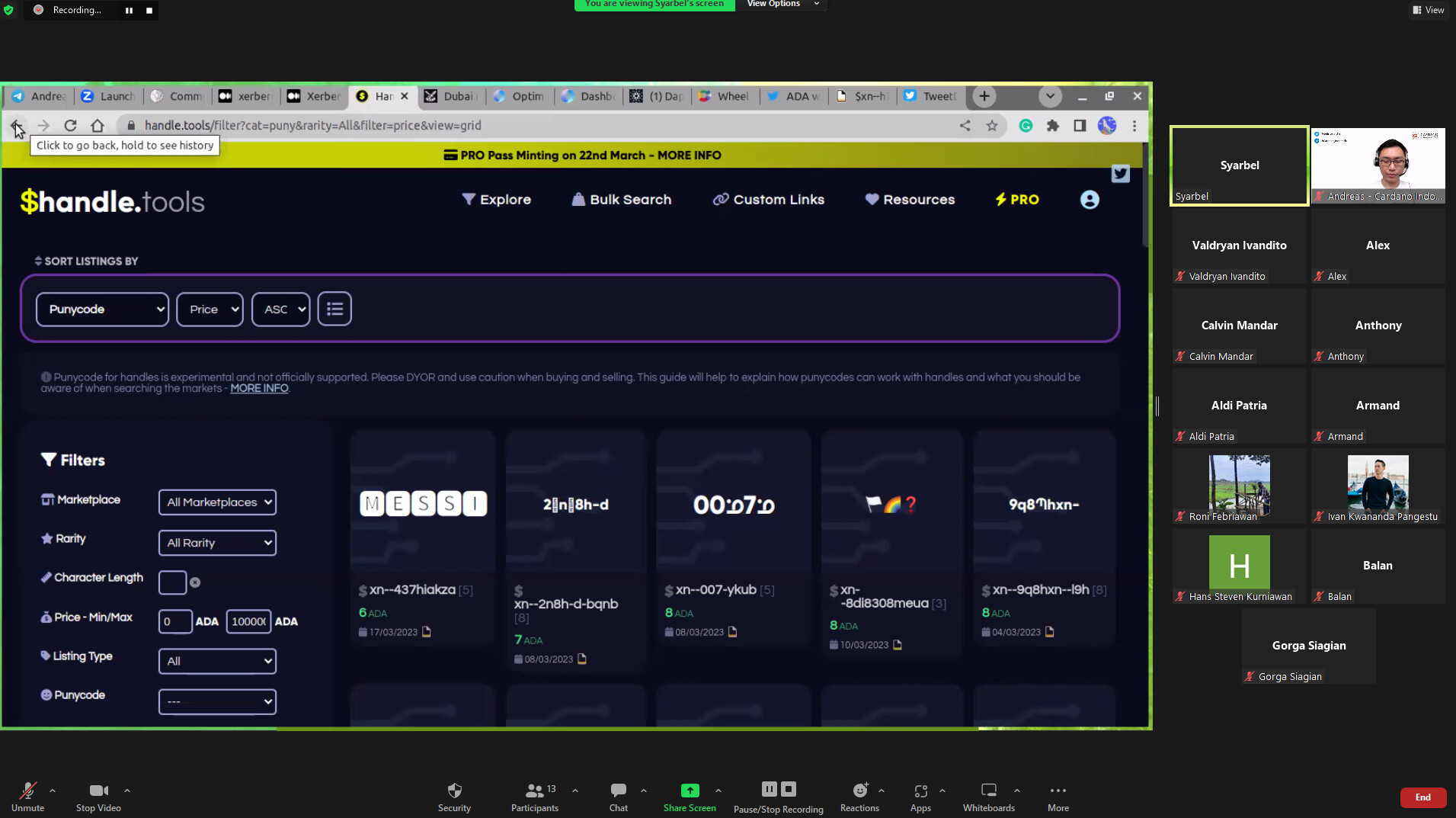The width and height of the screenshot is (1456, 818).
Task: Click the maximum price field
Action: pyautogui.click(x=248, y=621)
